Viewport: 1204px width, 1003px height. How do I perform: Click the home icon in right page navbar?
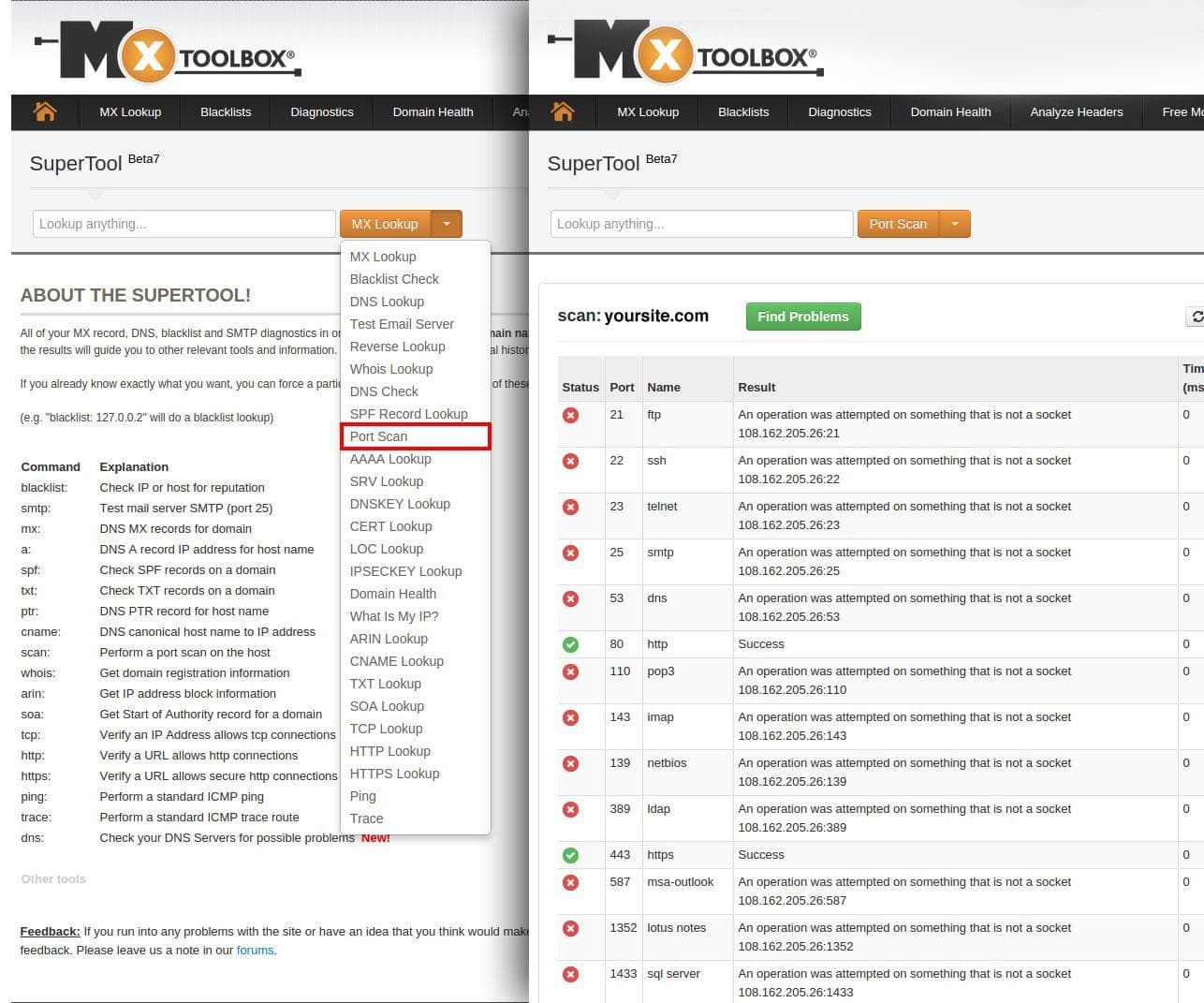pyautogui.click(x=563, y=111)
